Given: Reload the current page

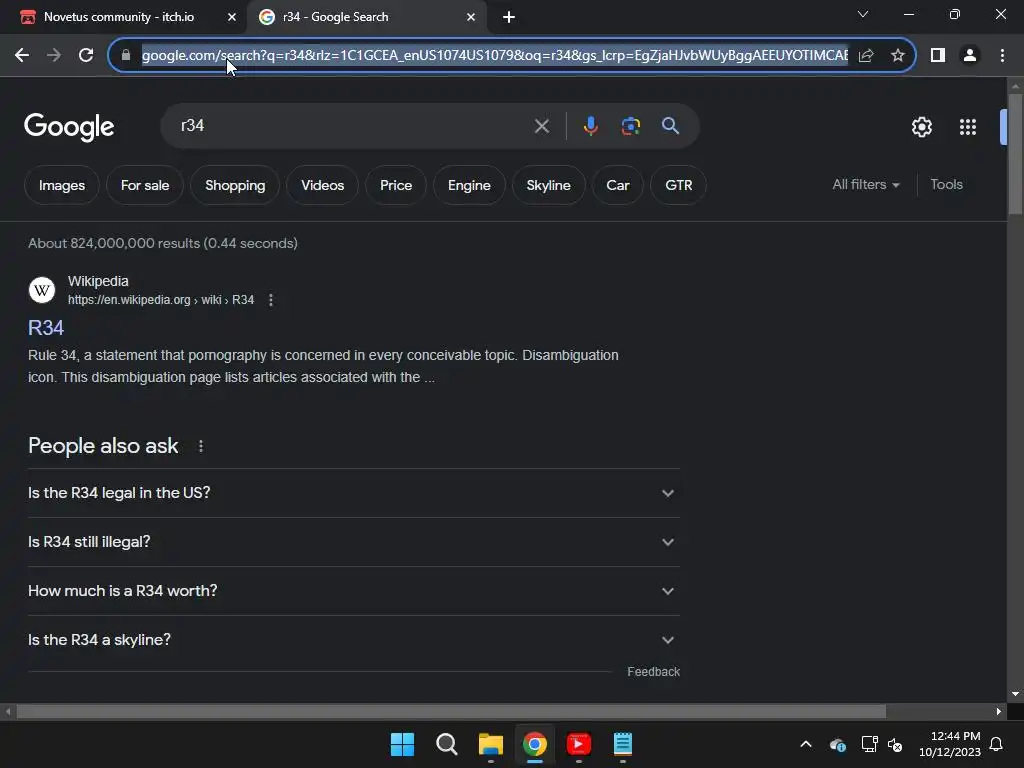Looking at the screenshot, I should point(86,56).
